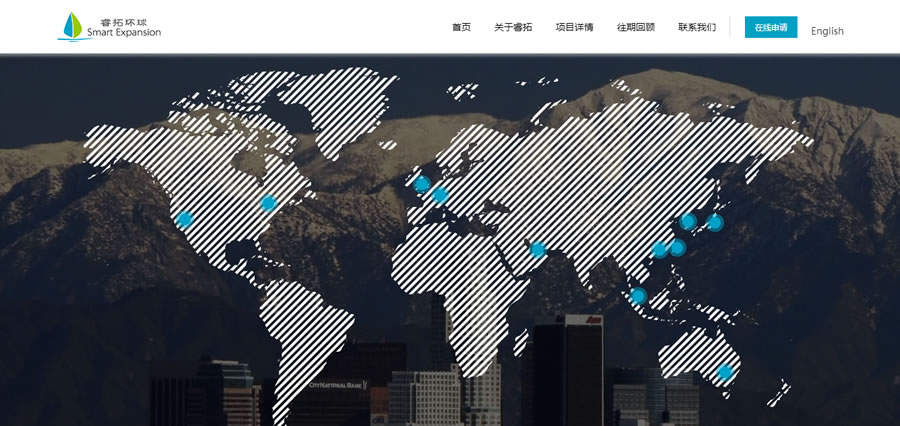The width and height of the screenshot is (900, 426).
Task: Go to the 首页 home page
Action: [x=461, y=28]
